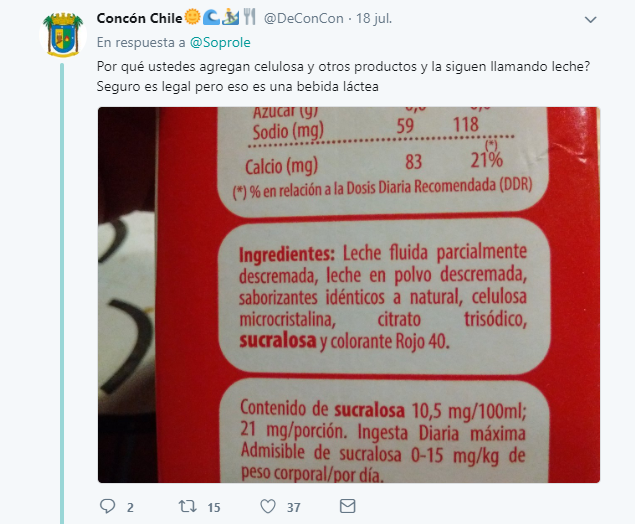Open the @DeConCon handle link

pos(303,19)
